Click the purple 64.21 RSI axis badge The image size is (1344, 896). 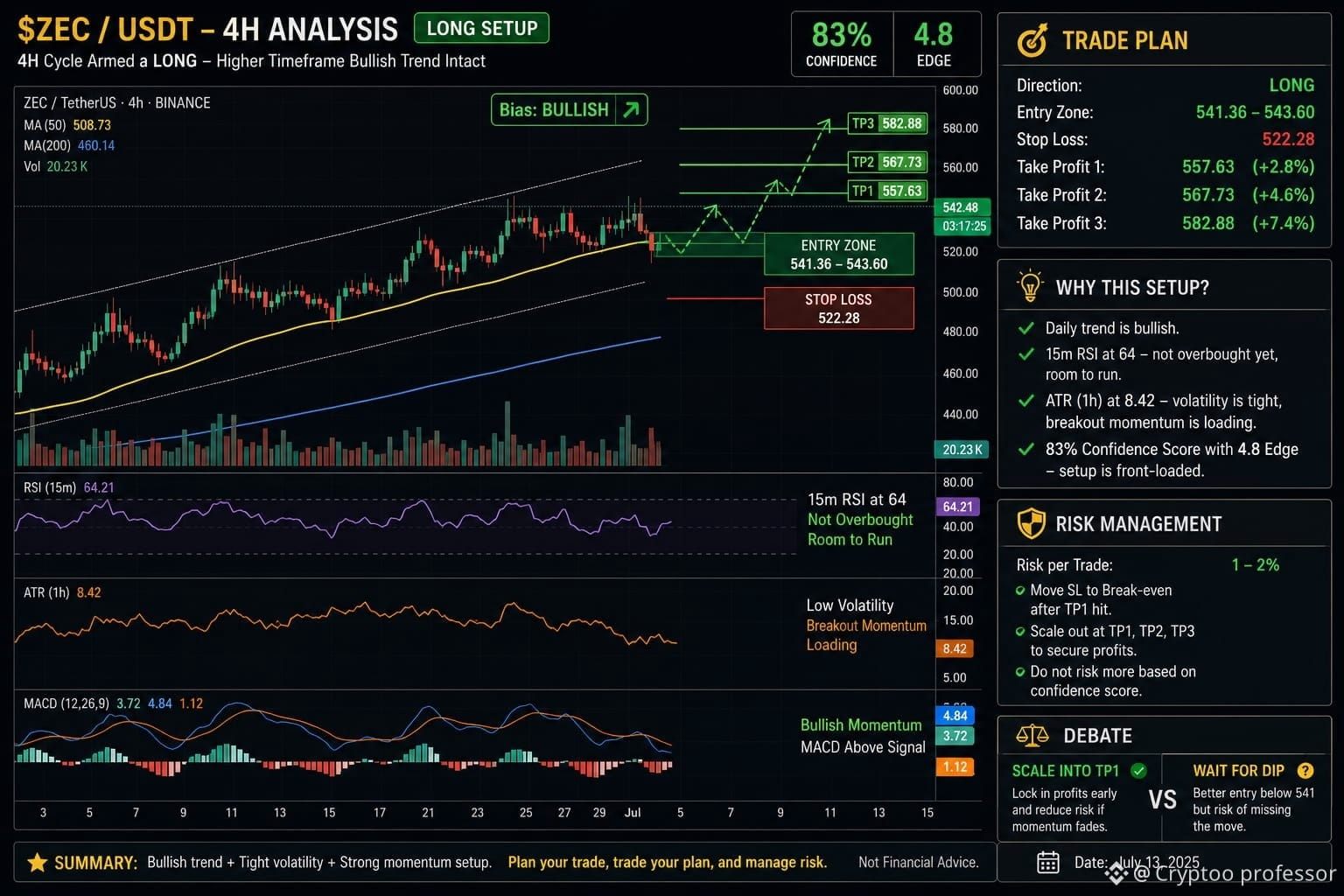957,507
